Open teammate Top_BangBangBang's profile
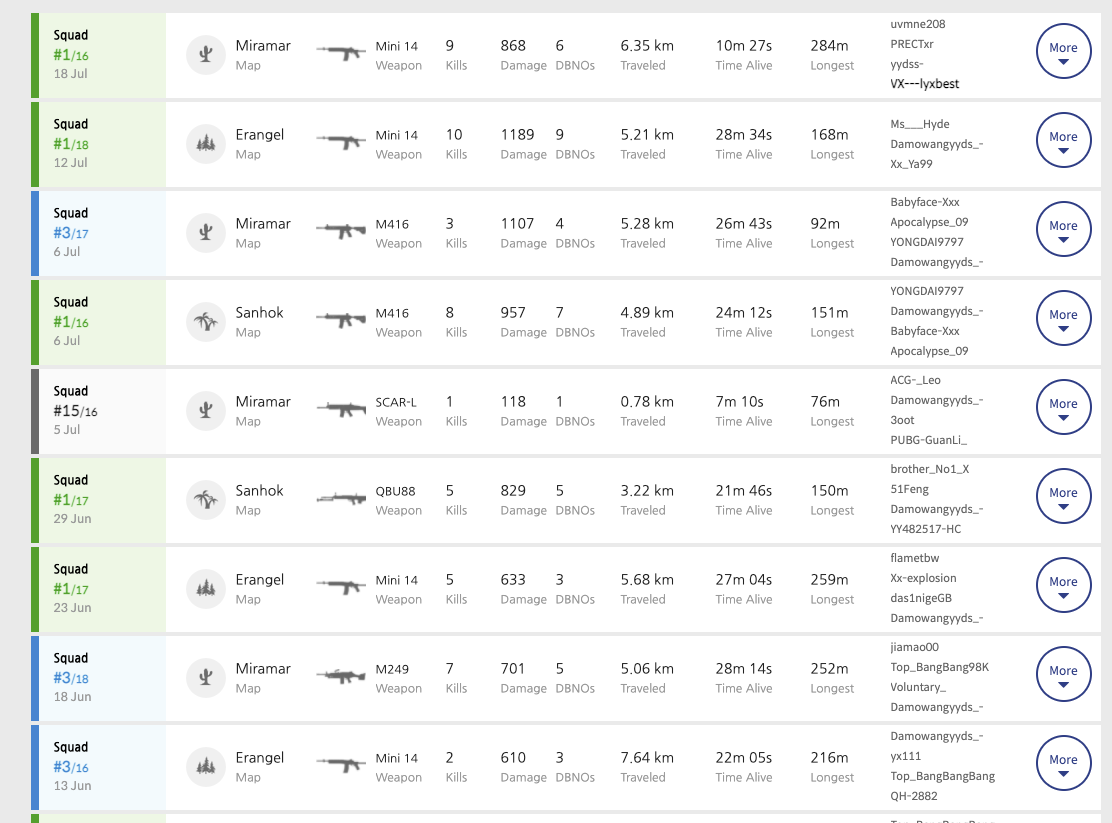The image size is (1112, 823). tap(943, 776)
